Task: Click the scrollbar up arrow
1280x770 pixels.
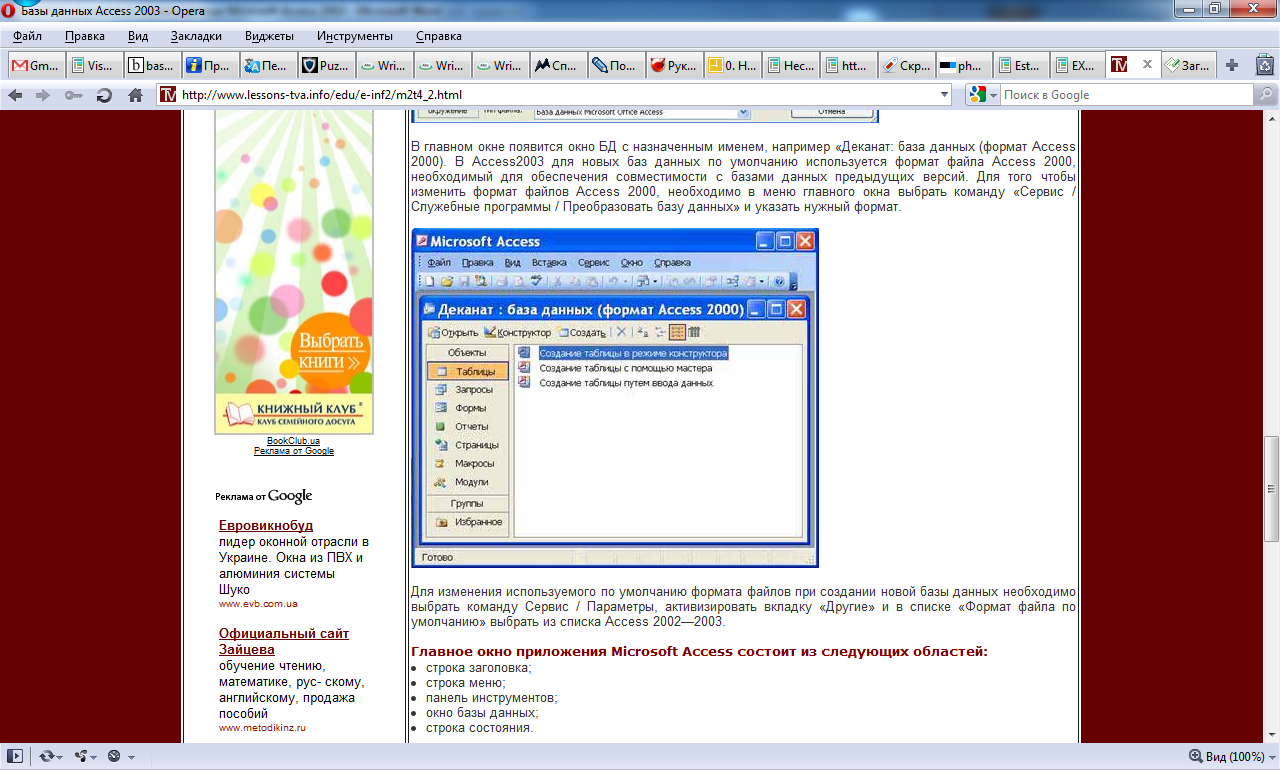Action: tap(1271, 120)
